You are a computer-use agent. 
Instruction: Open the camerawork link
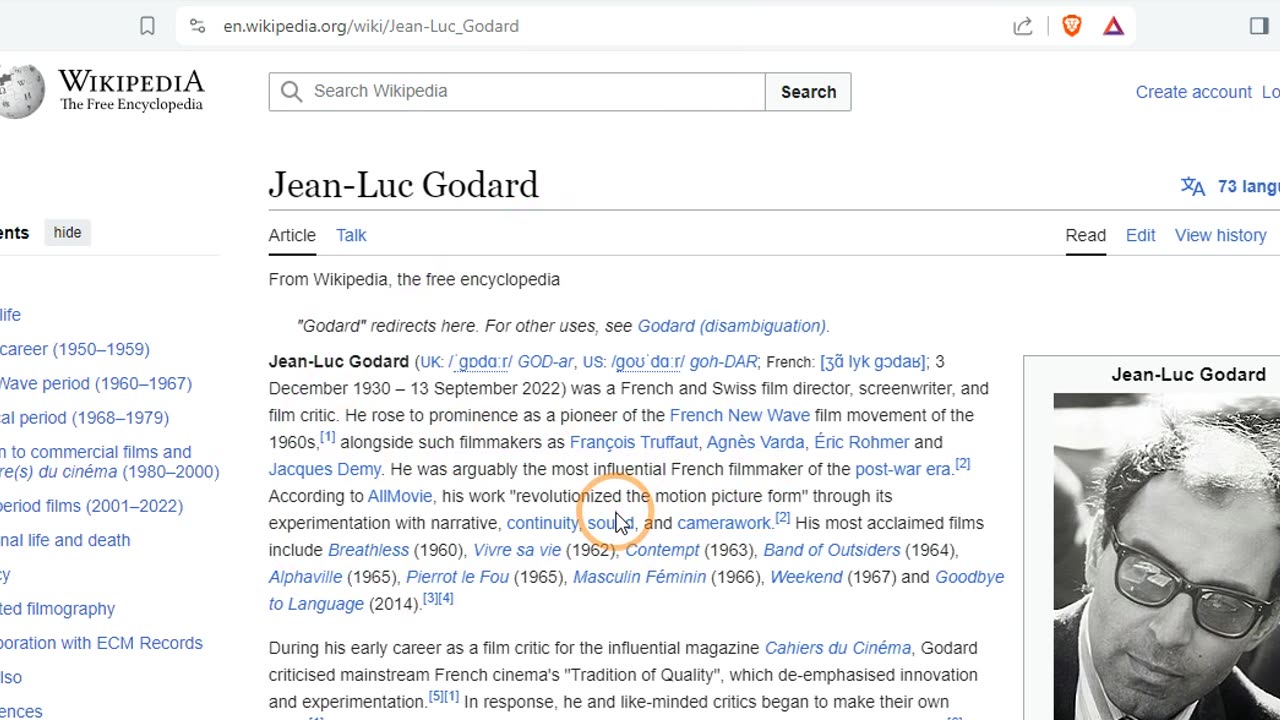point(724,523)
